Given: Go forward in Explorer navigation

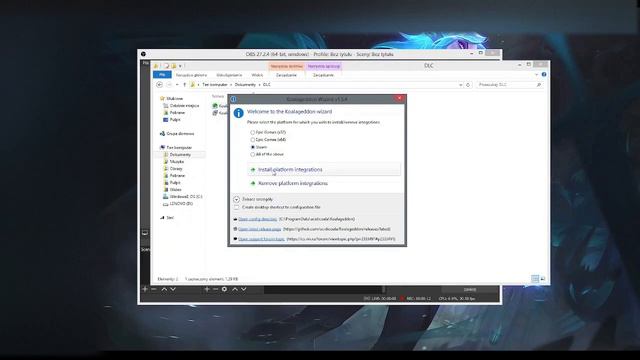Looking at the screenshot, I should [169, 84].
